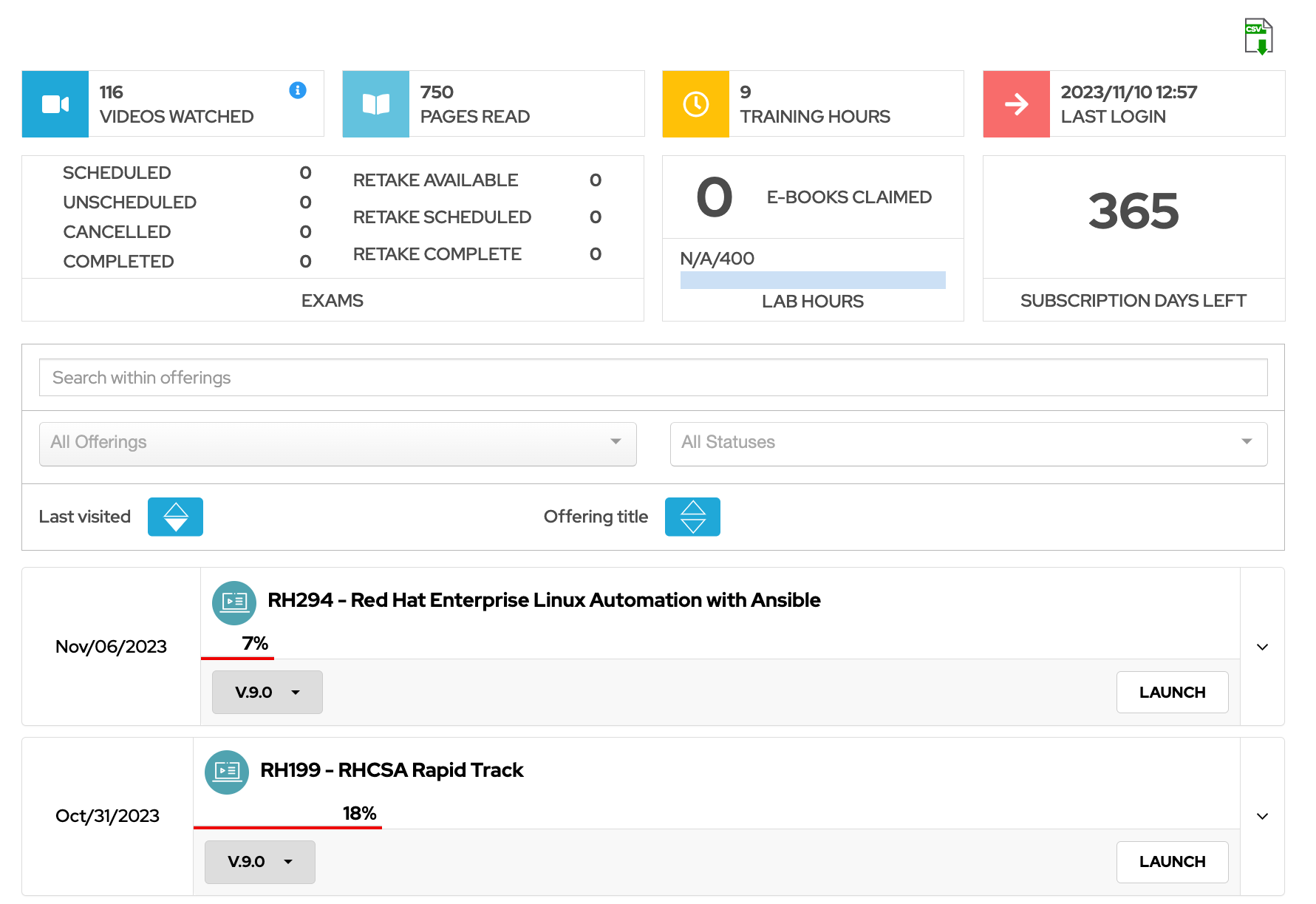Click the training hours clock icon

pos(695,103)
